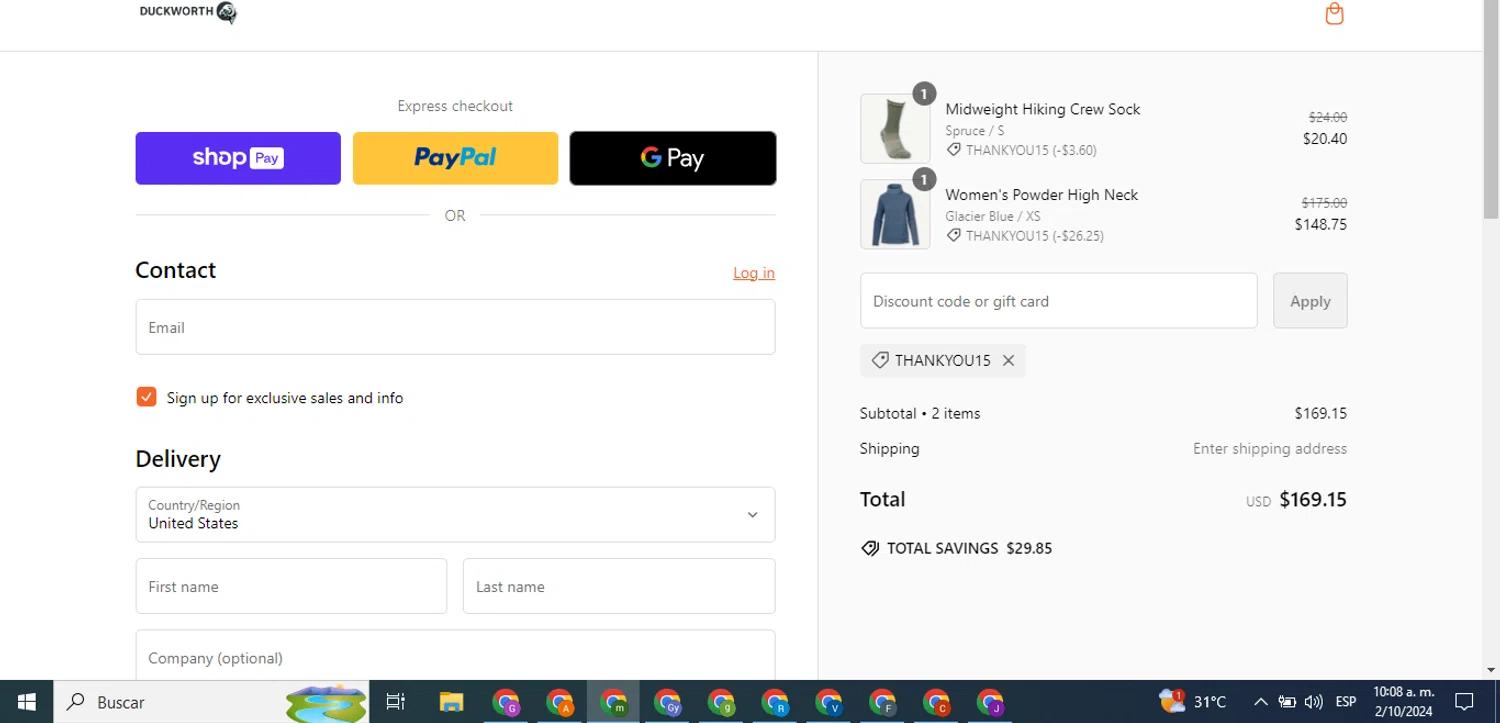Open File Explorer from the taskbar
This screenshot has width=1500, height=723.
pyautogui.click(x=451, y=702)
